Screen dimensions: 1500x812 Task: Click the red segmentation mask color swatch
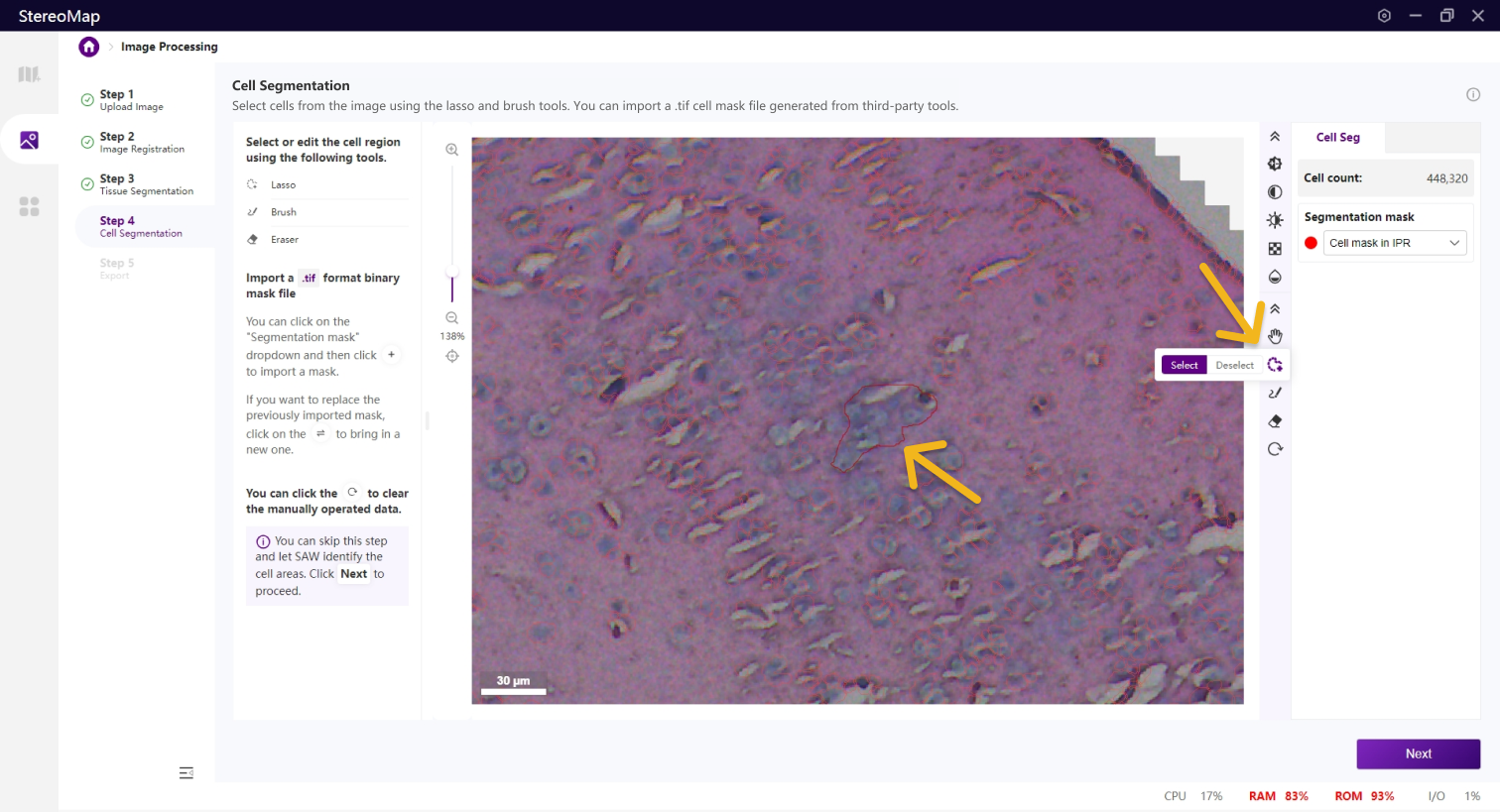pos(1311,243)
